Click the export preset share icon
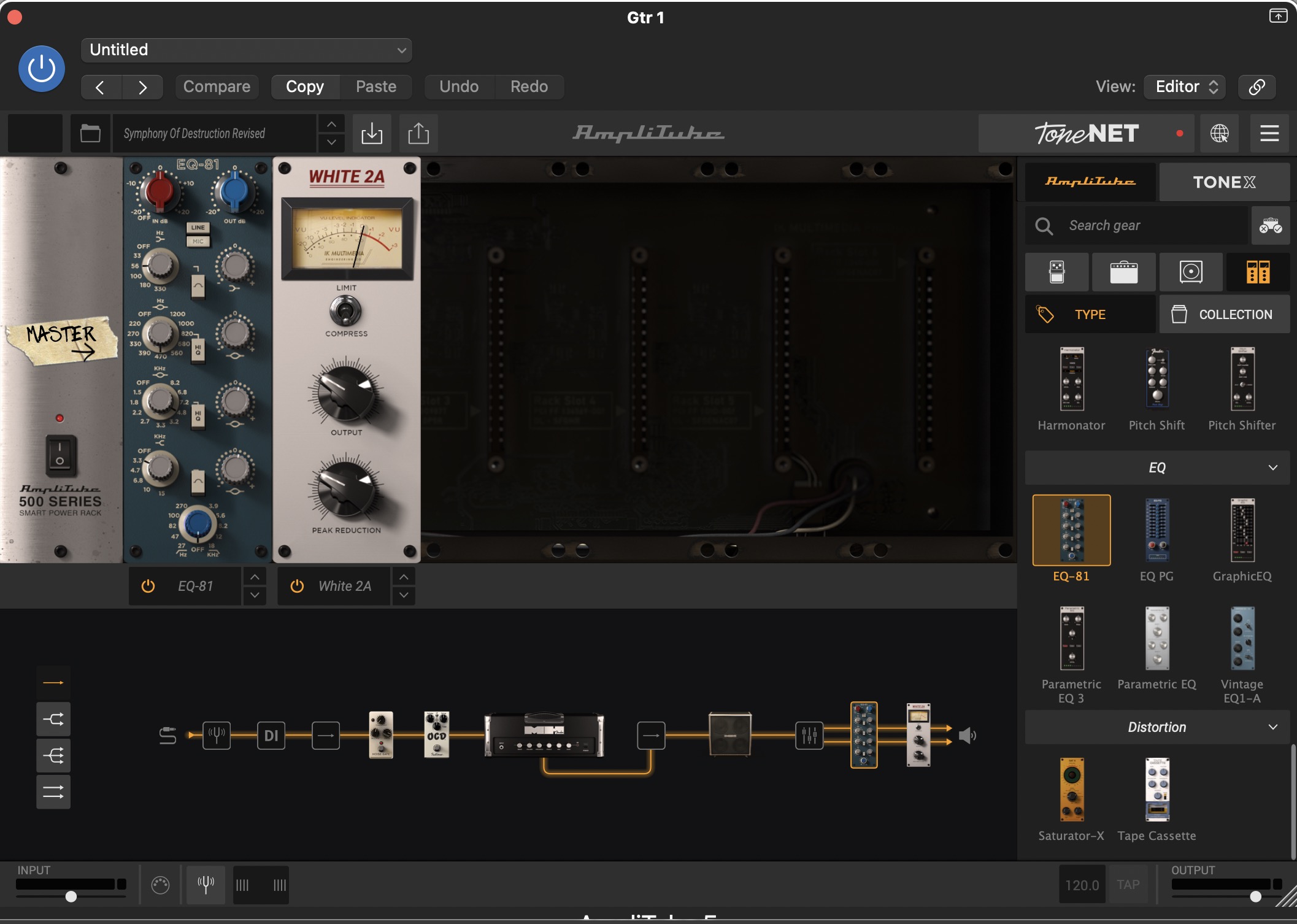This screenshot has width=1297, height=924. click(x=418, y=133)
